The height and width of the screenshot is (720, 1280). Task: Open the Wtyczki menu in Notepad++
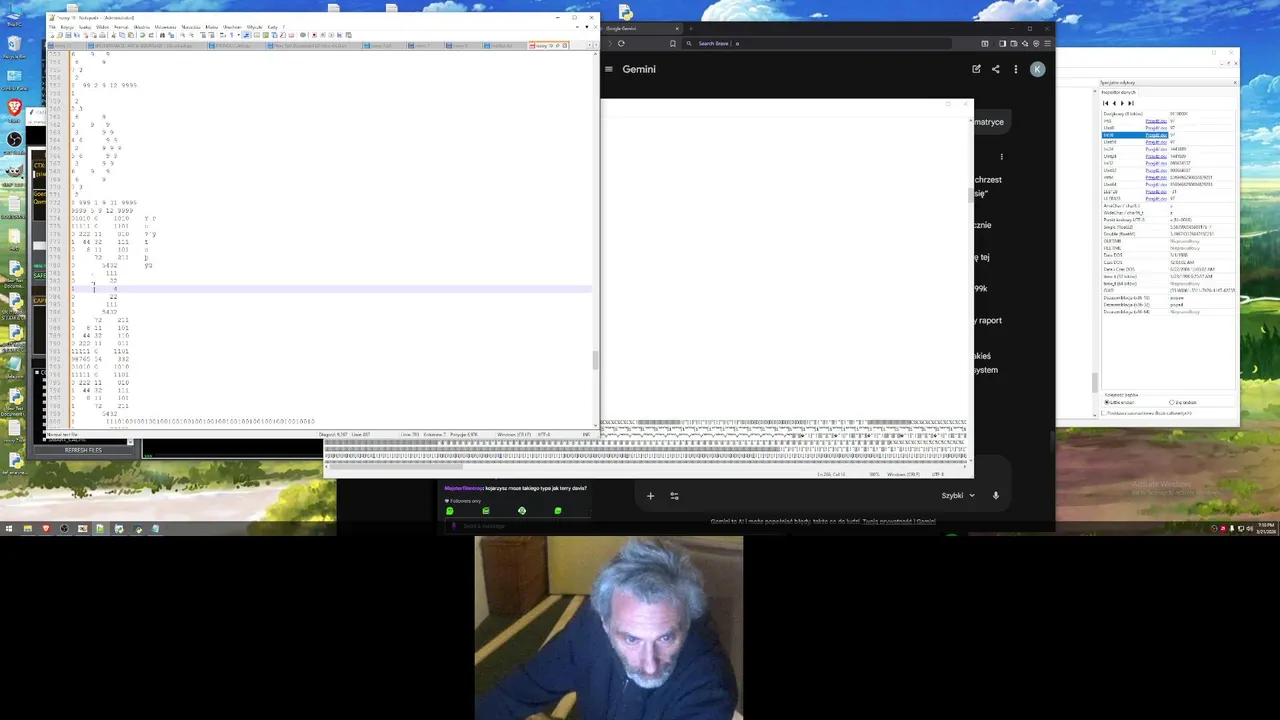point(253,27)
